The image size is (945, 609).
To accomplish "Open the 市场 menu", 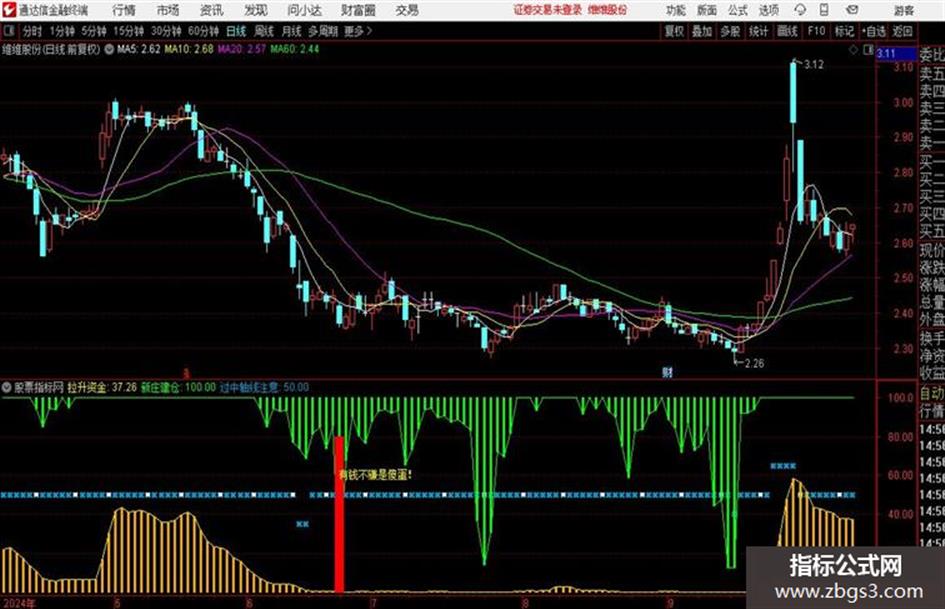I will pos(168,10).
